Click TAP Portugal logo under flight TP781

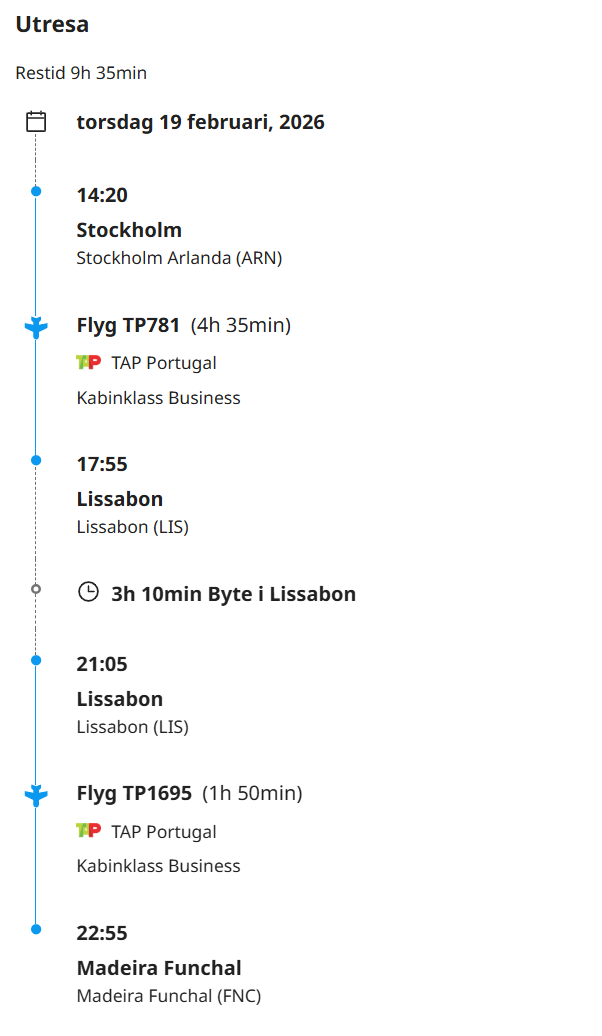click(x=89, y=362)
